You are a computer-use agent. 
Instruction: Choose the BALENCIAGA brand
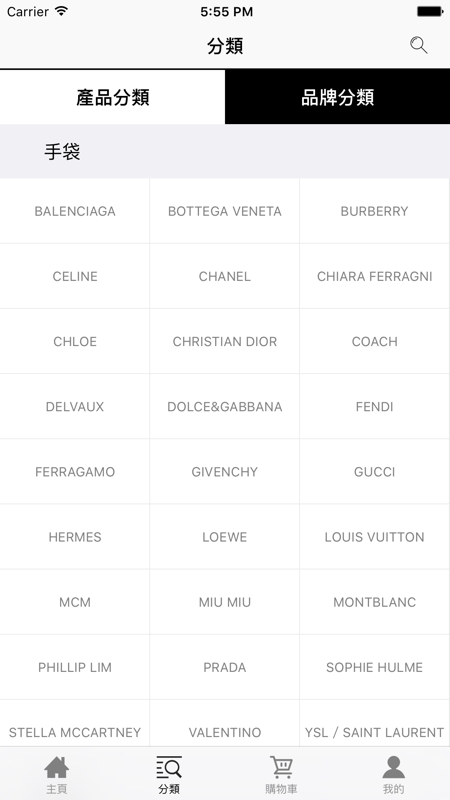(x=75, y=211)
